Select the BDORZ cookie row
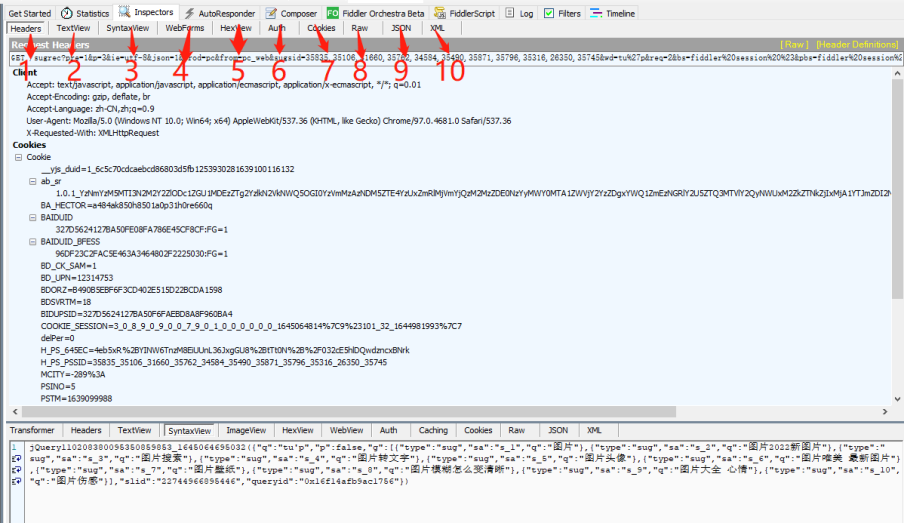 click(x=131, y=290)
